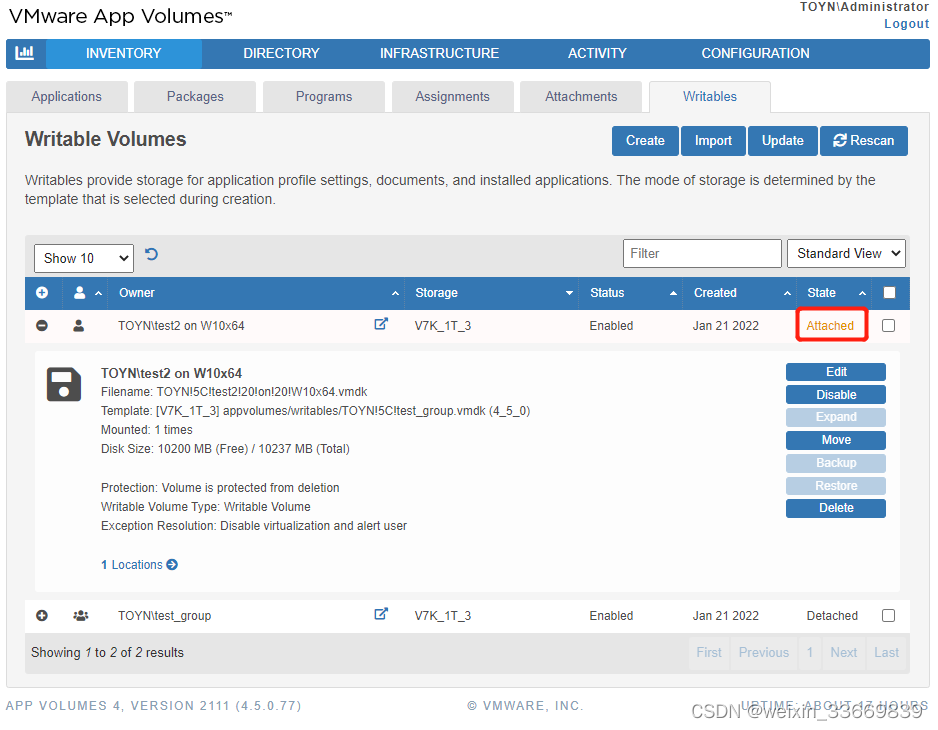938x730 pixels.
Task: Click the Expand volume button
Action: (x=836, y=417)
